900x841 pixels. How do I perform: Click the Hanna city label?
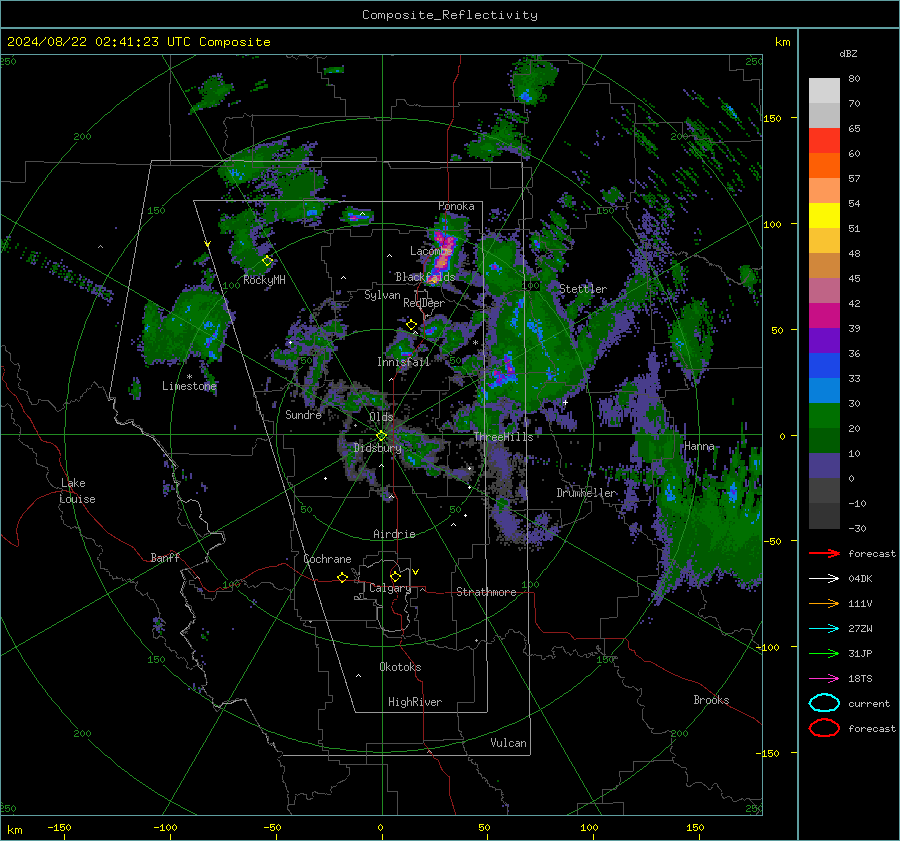click(699, 446)
